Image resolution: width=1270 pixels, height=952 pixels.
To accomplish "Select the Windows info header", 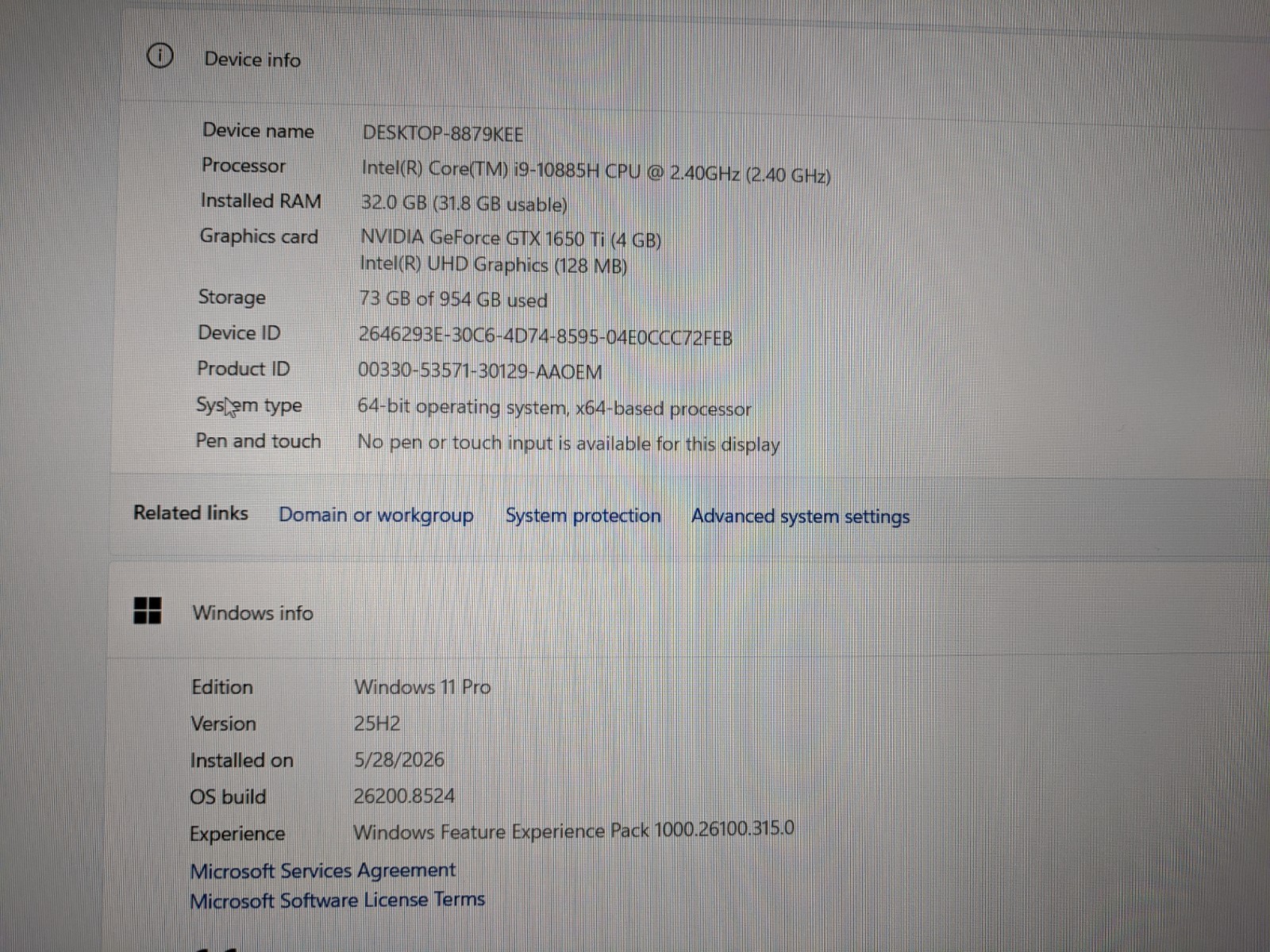I will pyautogui.click(x=253, y=612).
